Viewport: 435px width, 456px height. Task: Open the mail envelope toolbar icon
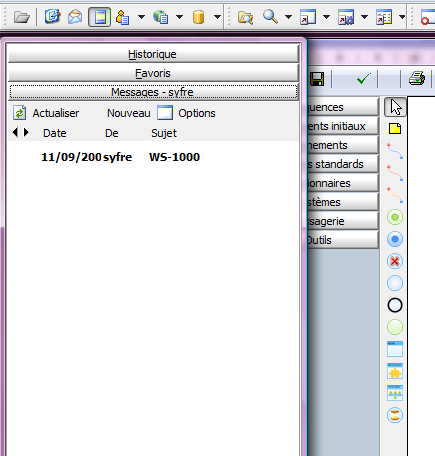(75, 17)
